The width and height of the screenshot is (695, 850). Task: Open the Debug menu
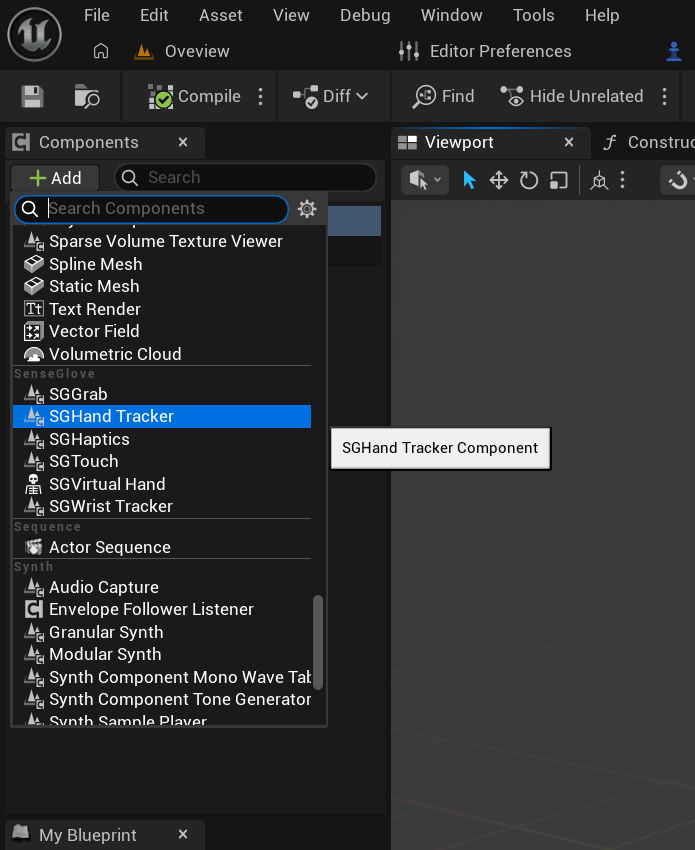click(x=365, y=15)
